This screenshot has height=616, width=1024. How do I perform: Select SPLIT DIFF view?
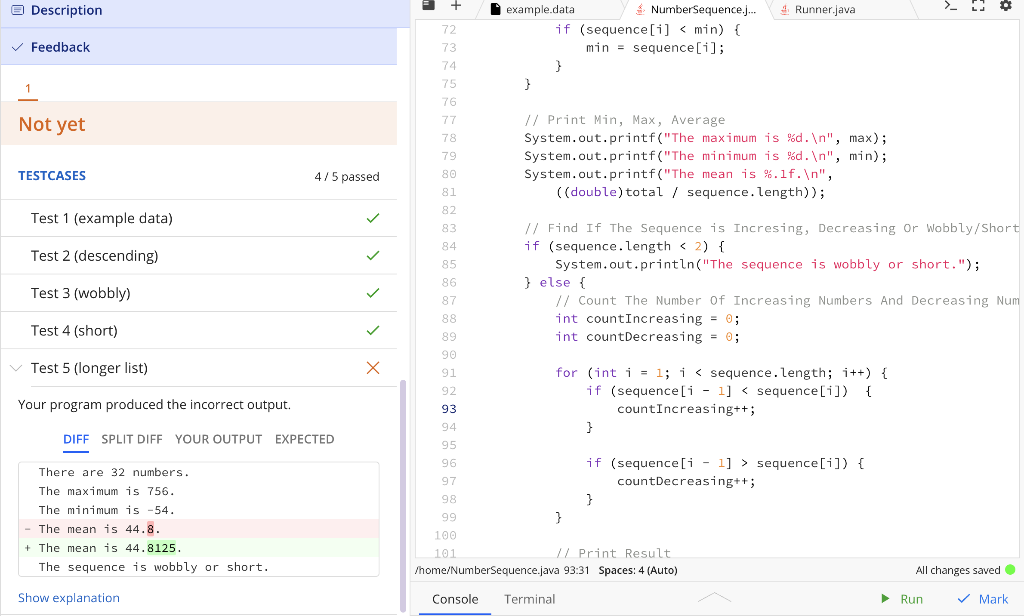[132, 439]
